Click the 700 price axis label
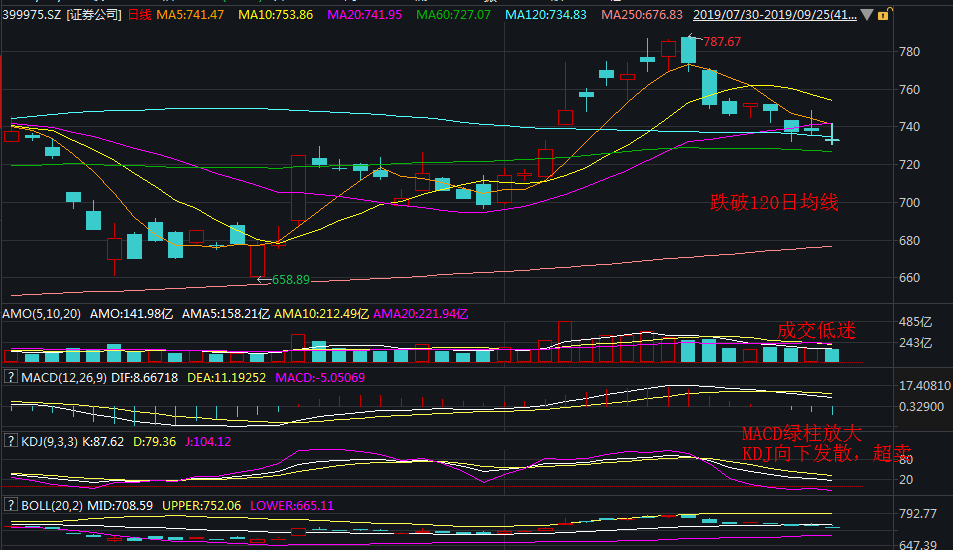Image resolution: width=953 pixels, height=550 pixels. tap(909, 202)
